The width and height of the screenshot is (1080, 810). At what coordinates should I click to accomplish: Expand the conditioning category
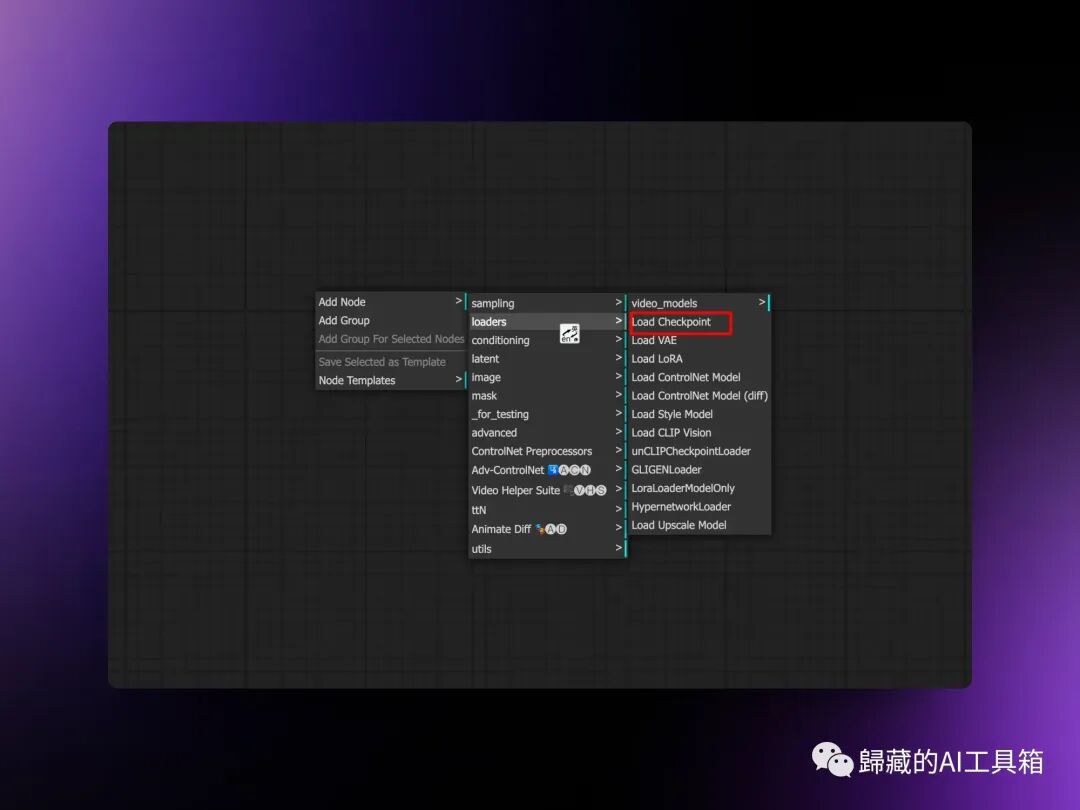tap(547, 340)
